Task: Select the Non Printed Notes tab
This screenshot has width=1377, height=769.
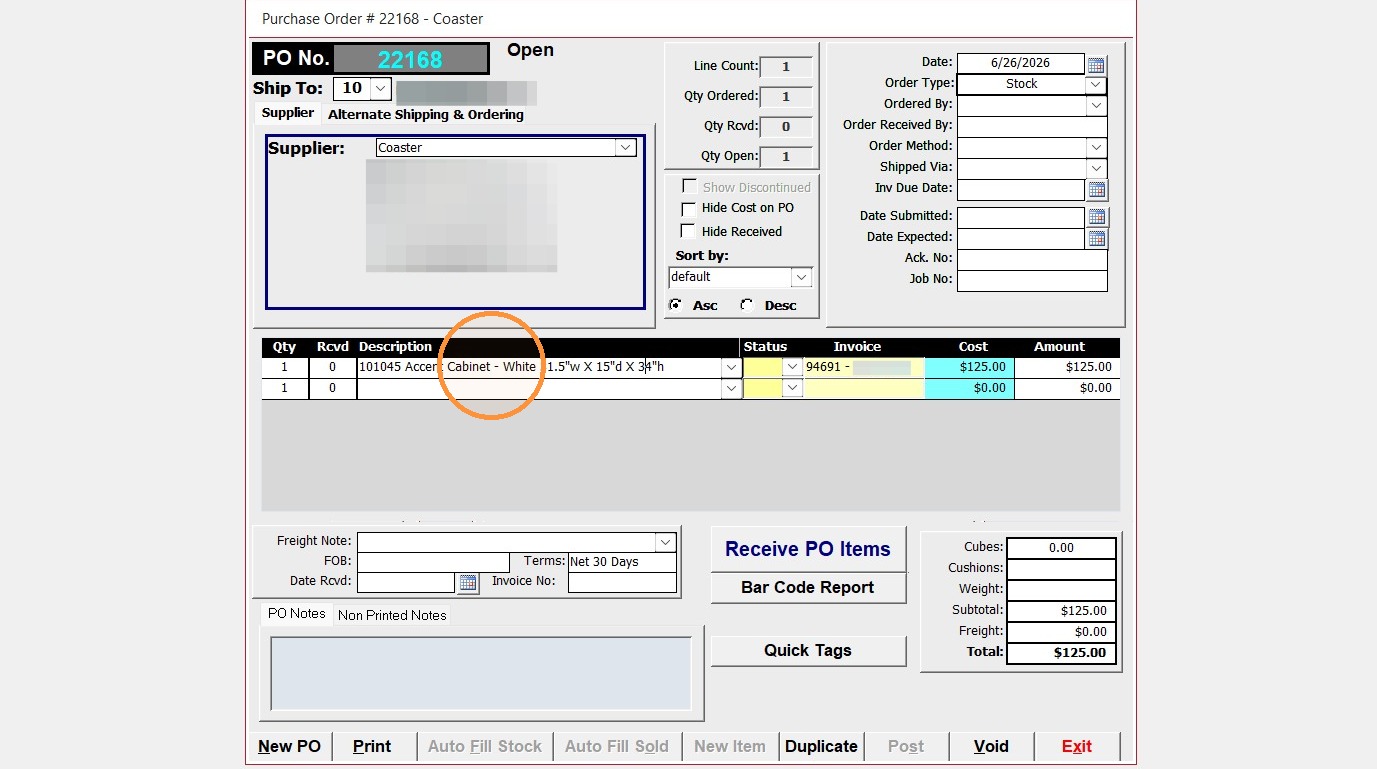Action: (392, 615)
